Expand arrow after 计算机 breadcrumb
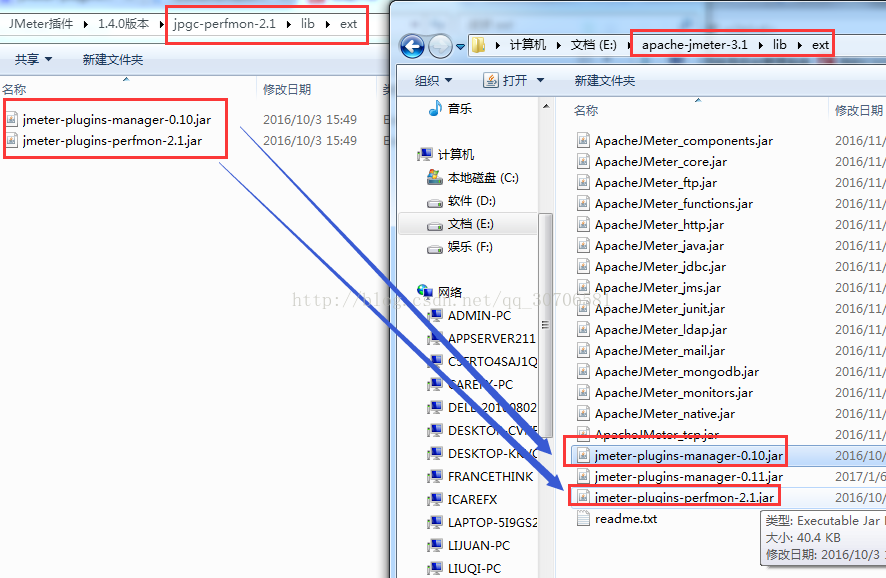The height and width of the screenshot is (578, 886). [x=558, y=45]
